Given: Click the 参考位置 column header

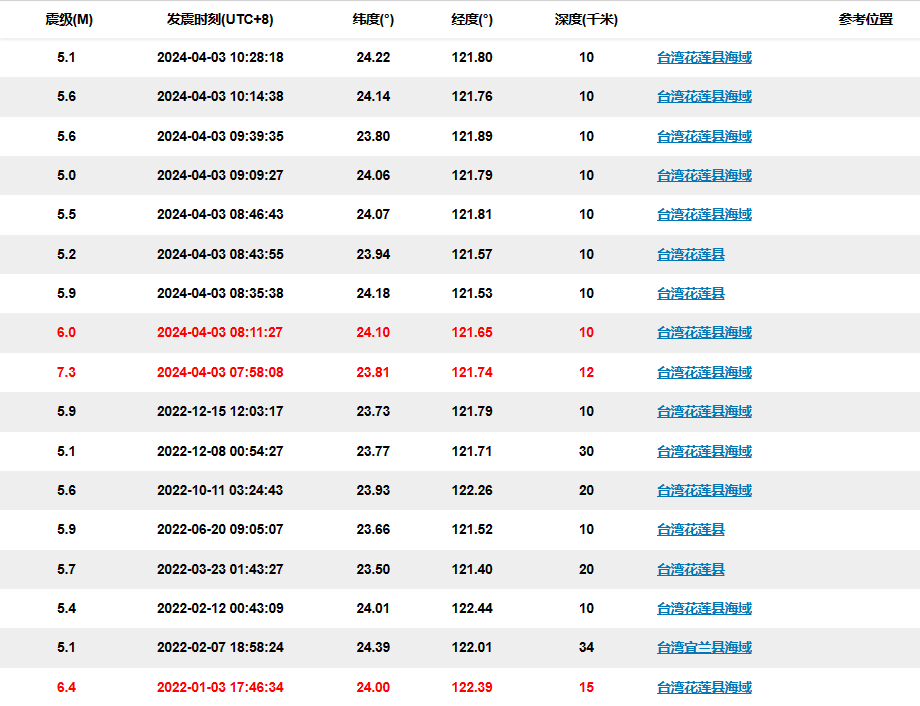Looking at the screenshot, I should click(x=865, y=19).
